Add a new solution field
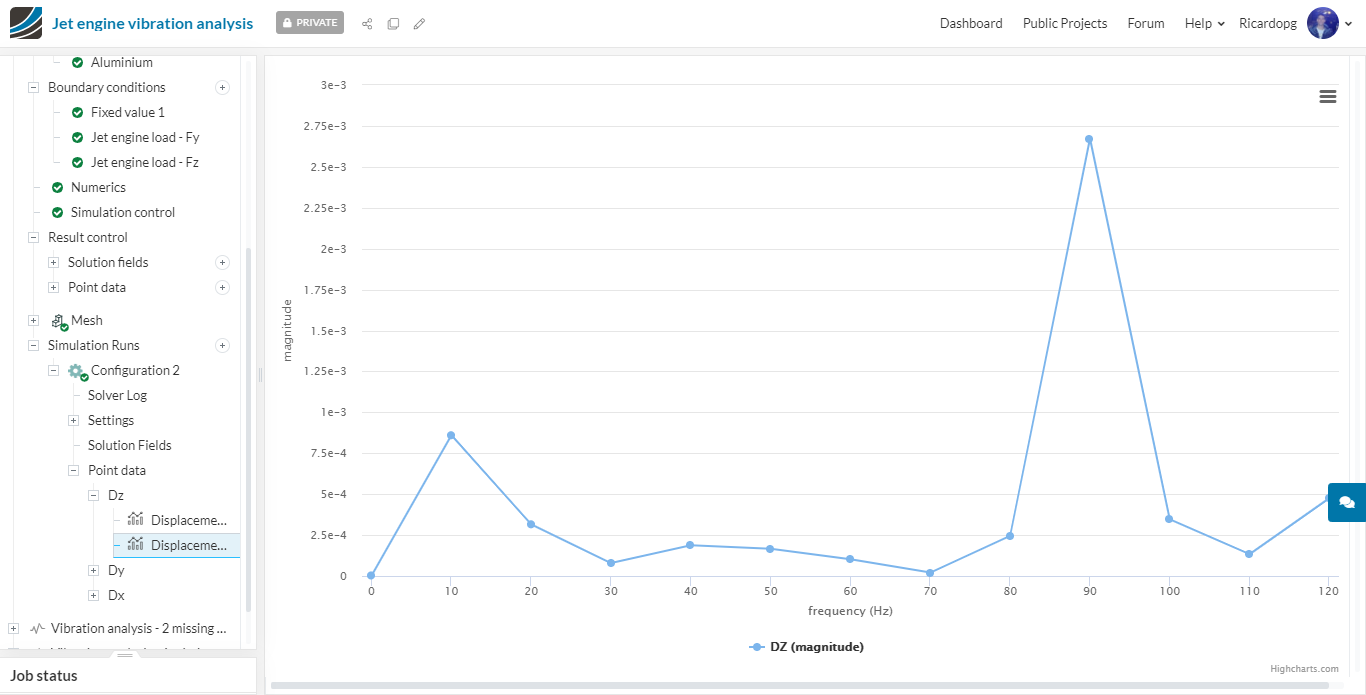This screenshot has height=695, width=1366. [x=223, y=262]
